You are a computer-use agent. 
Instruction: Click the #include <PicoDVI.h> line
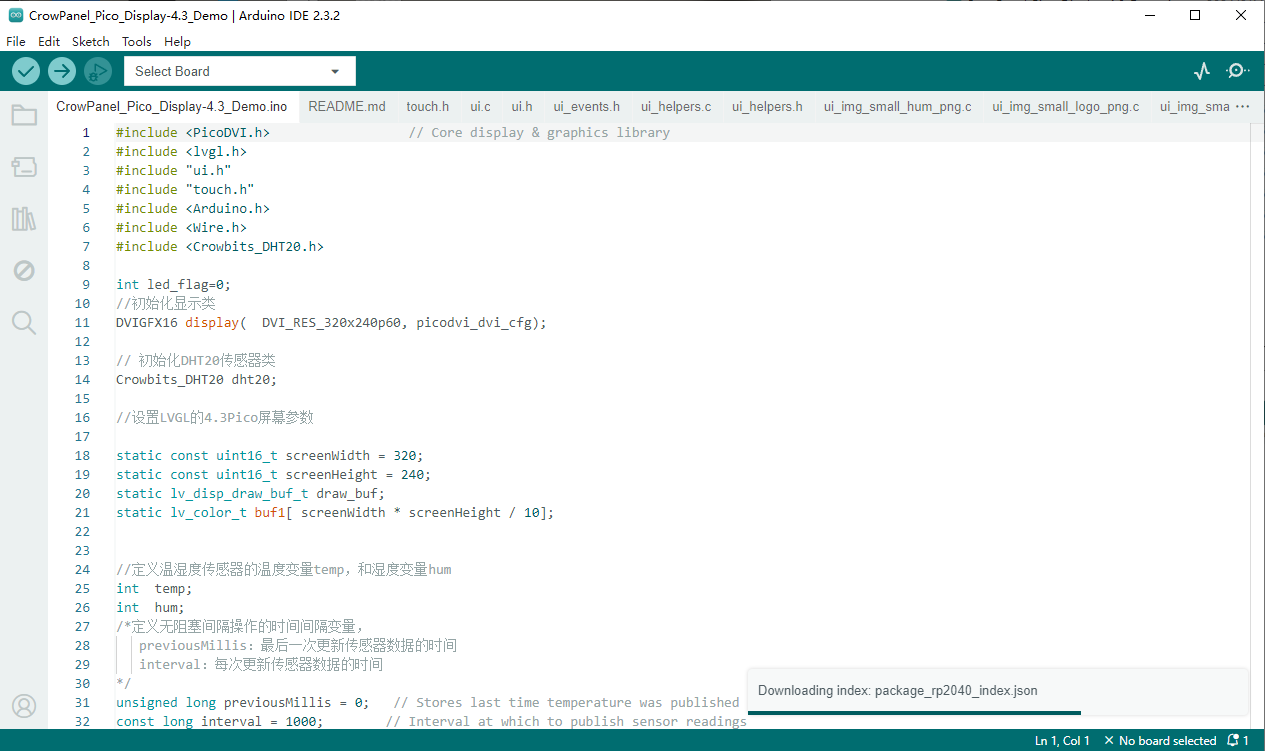pyautogui.click(x=193, y=132)
